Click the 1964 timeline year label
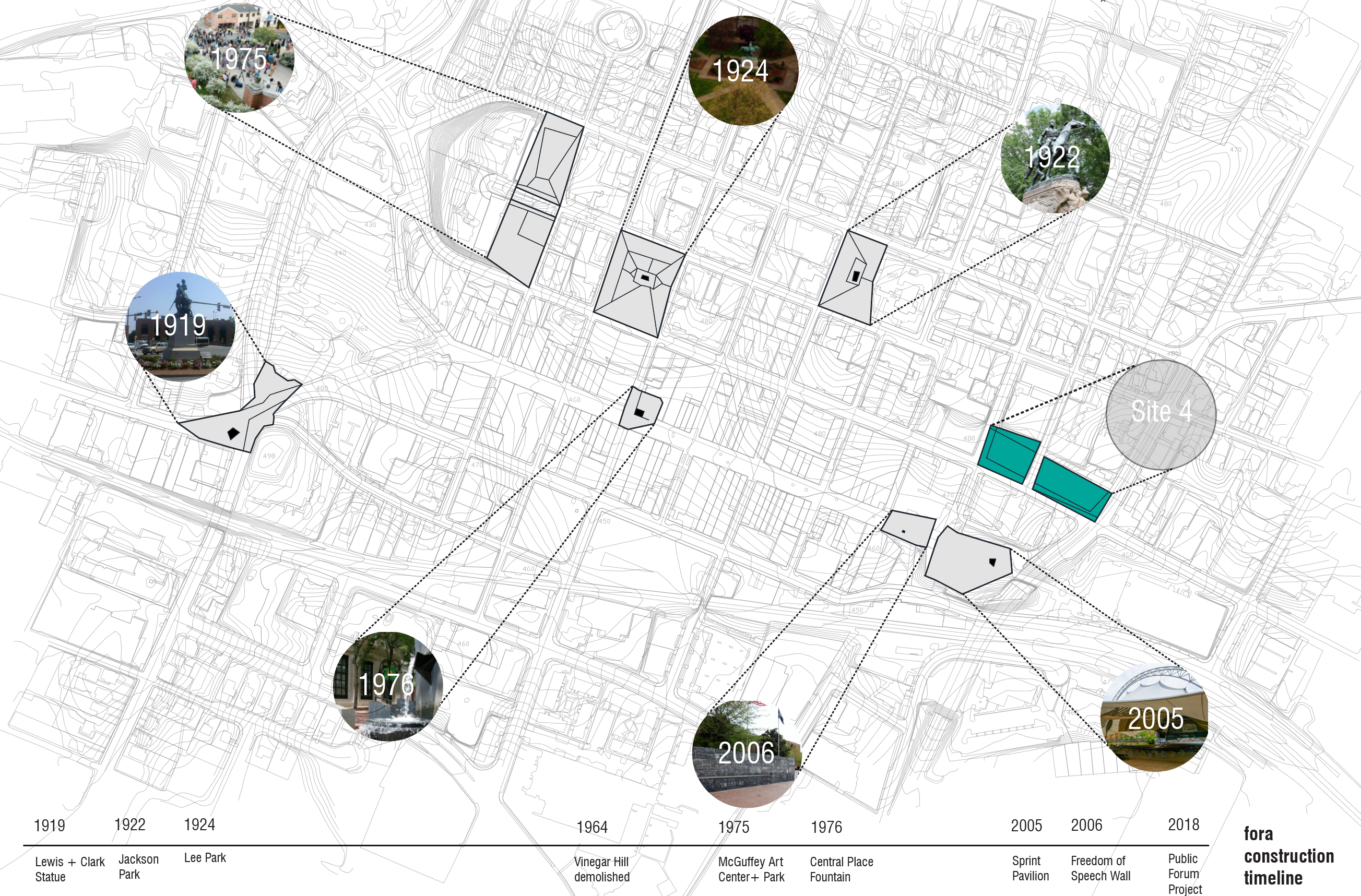This screenshot has width=1361, height=896. [591, 828]
